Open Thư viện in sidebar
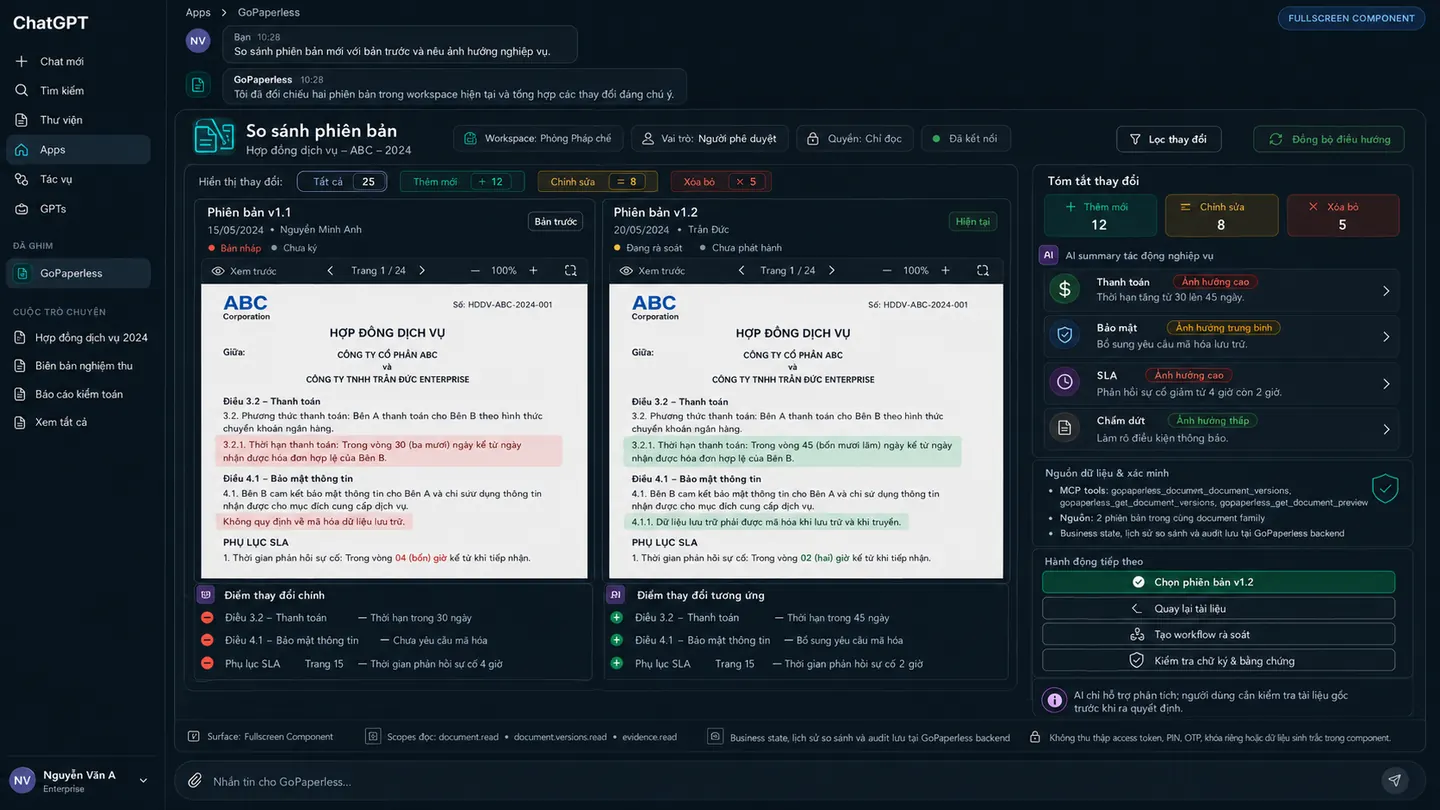Image resolution: width=1440 pixels, height=810 pixels. tap(78, 120)
